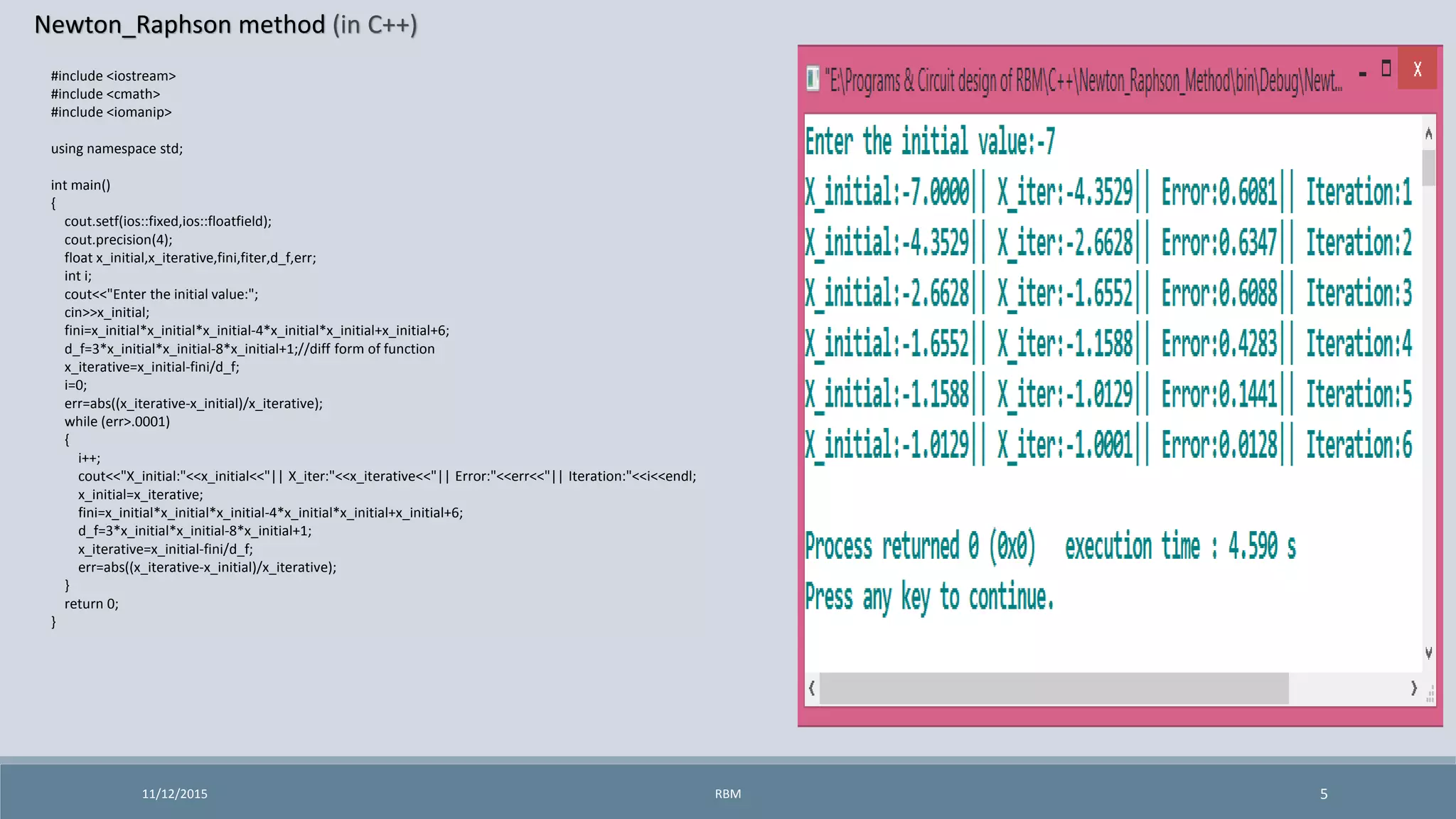Click the console window resize grip corner
Screen dimensions: 1456x819
point(1430,695)
